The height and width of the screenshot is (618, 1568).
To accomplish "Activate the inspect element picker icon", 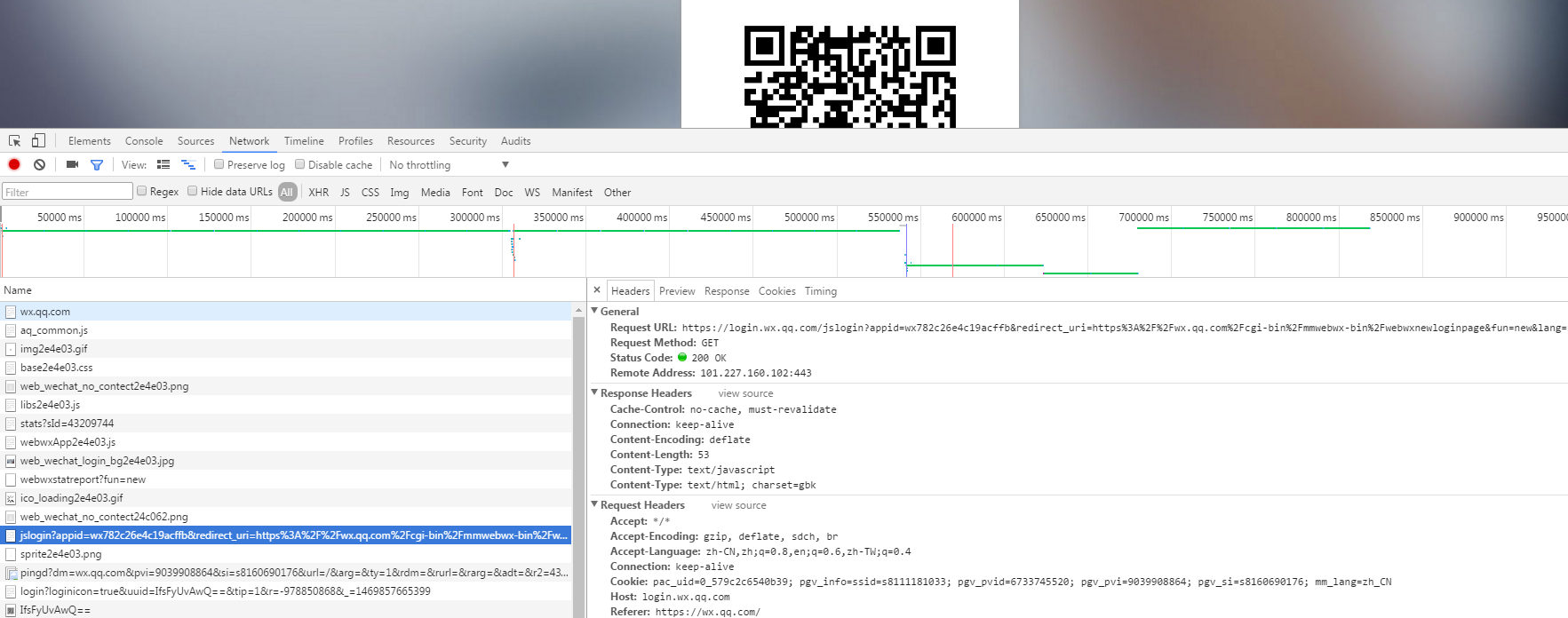I will (x=14, y=141).
